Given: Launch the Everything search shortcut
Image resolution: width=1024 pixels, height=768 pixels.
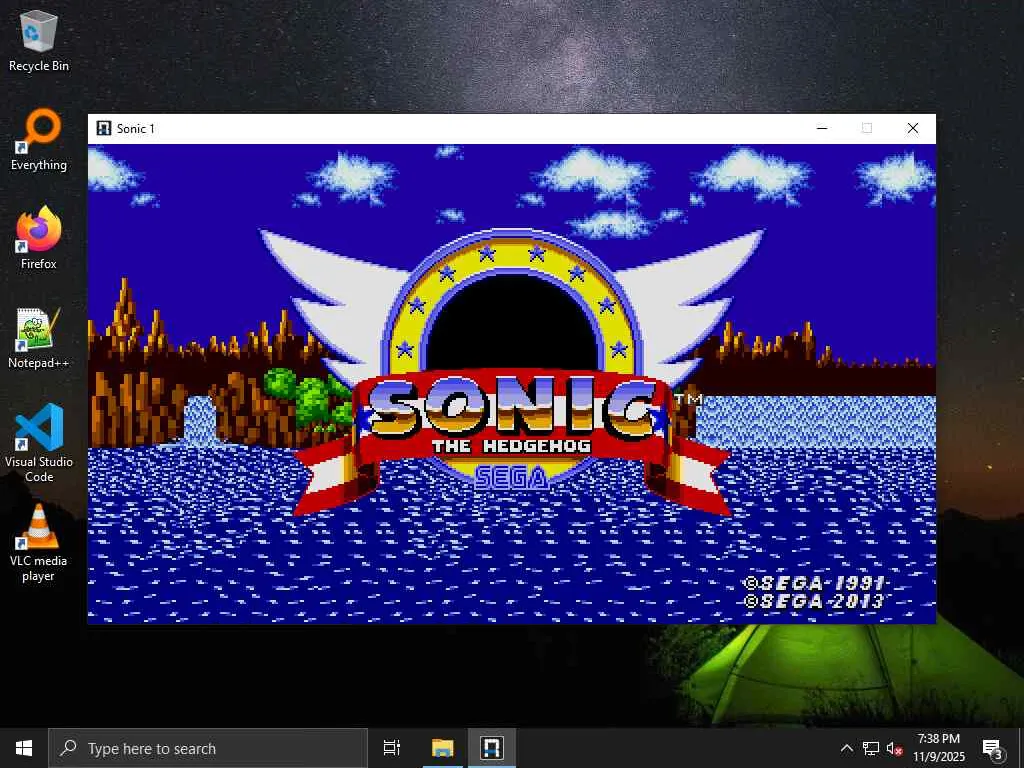Looking at the screenshot, I should pyautogui.click(x=39, y=140).
